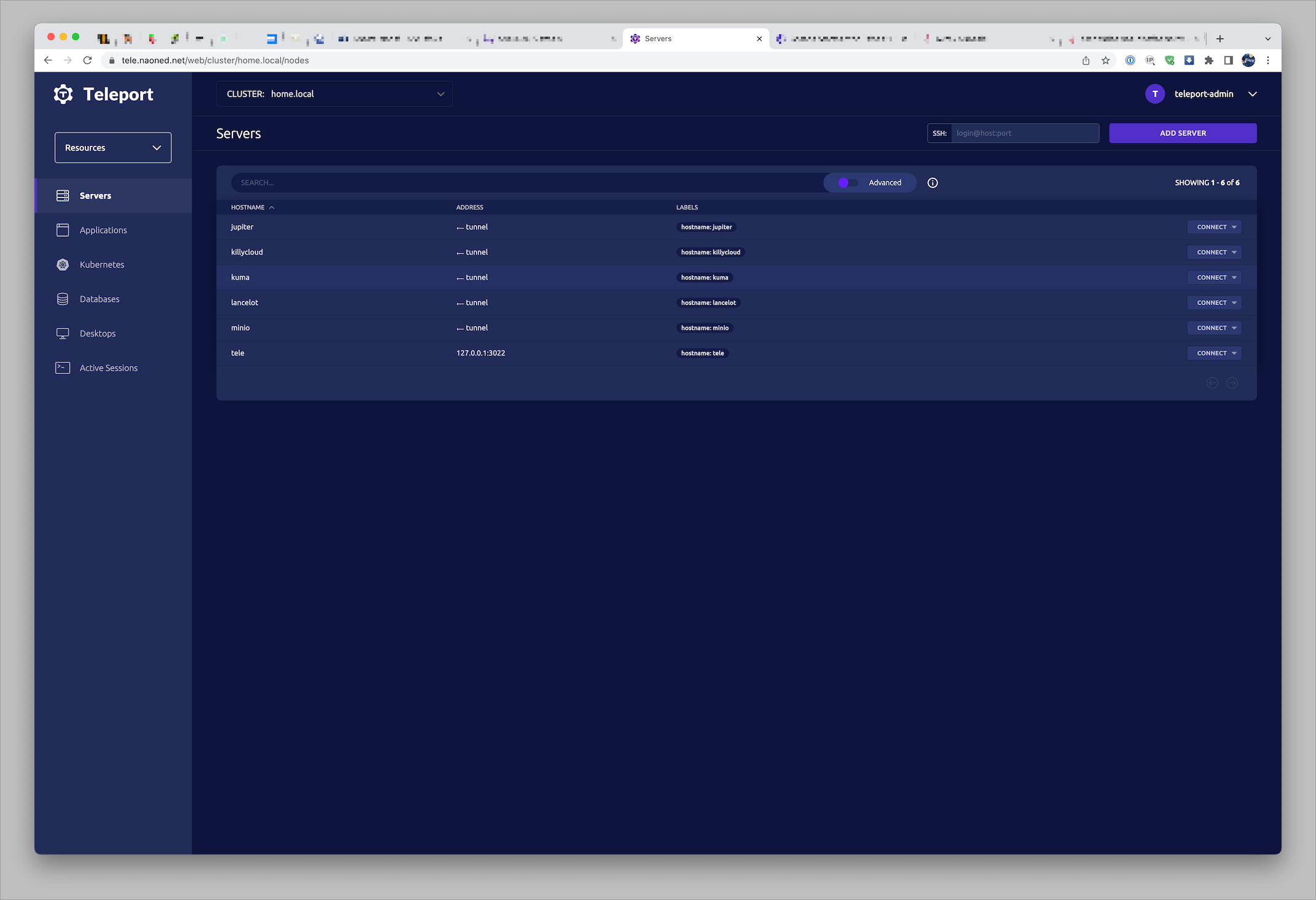Bookmark page with the star icon
The height and width of the screenshot is (900, 1316).
[1106, 60]
